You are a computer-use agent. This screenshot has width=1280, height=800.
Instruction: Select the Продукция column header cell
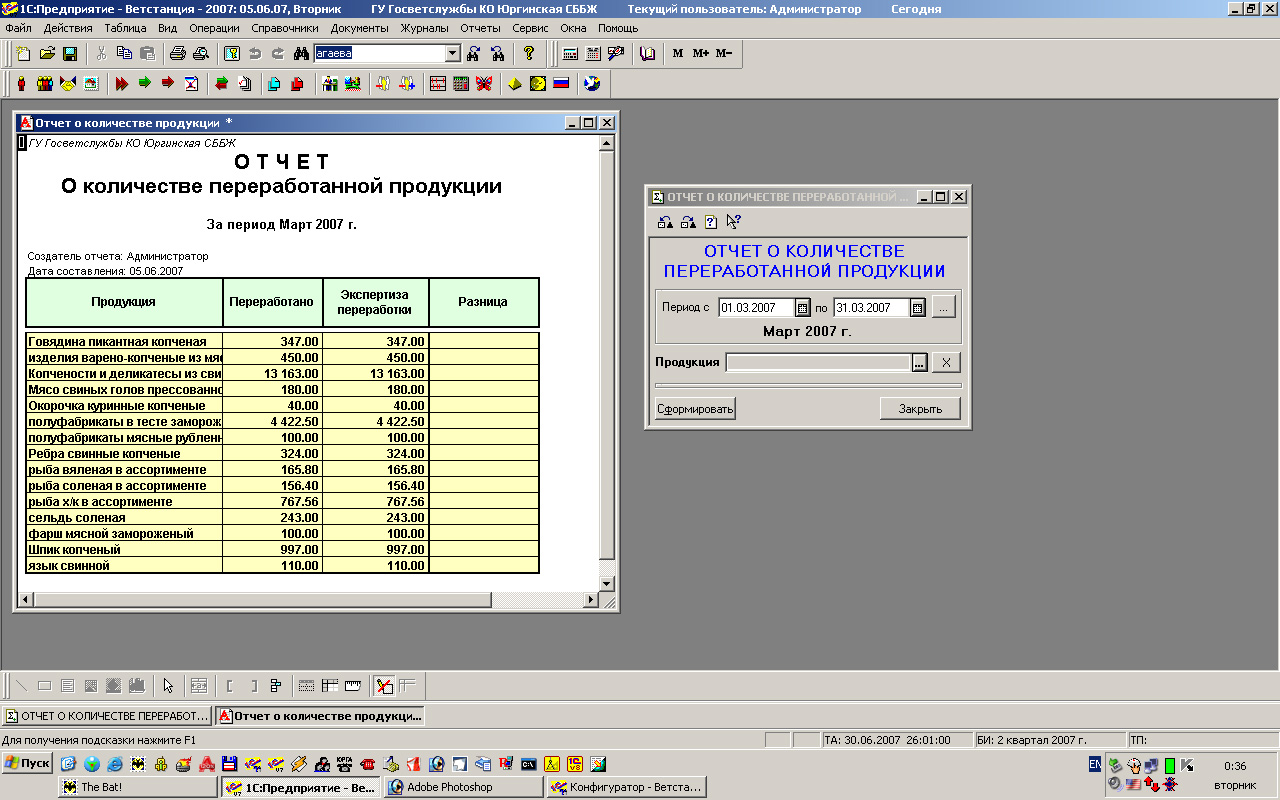point(124,302)
